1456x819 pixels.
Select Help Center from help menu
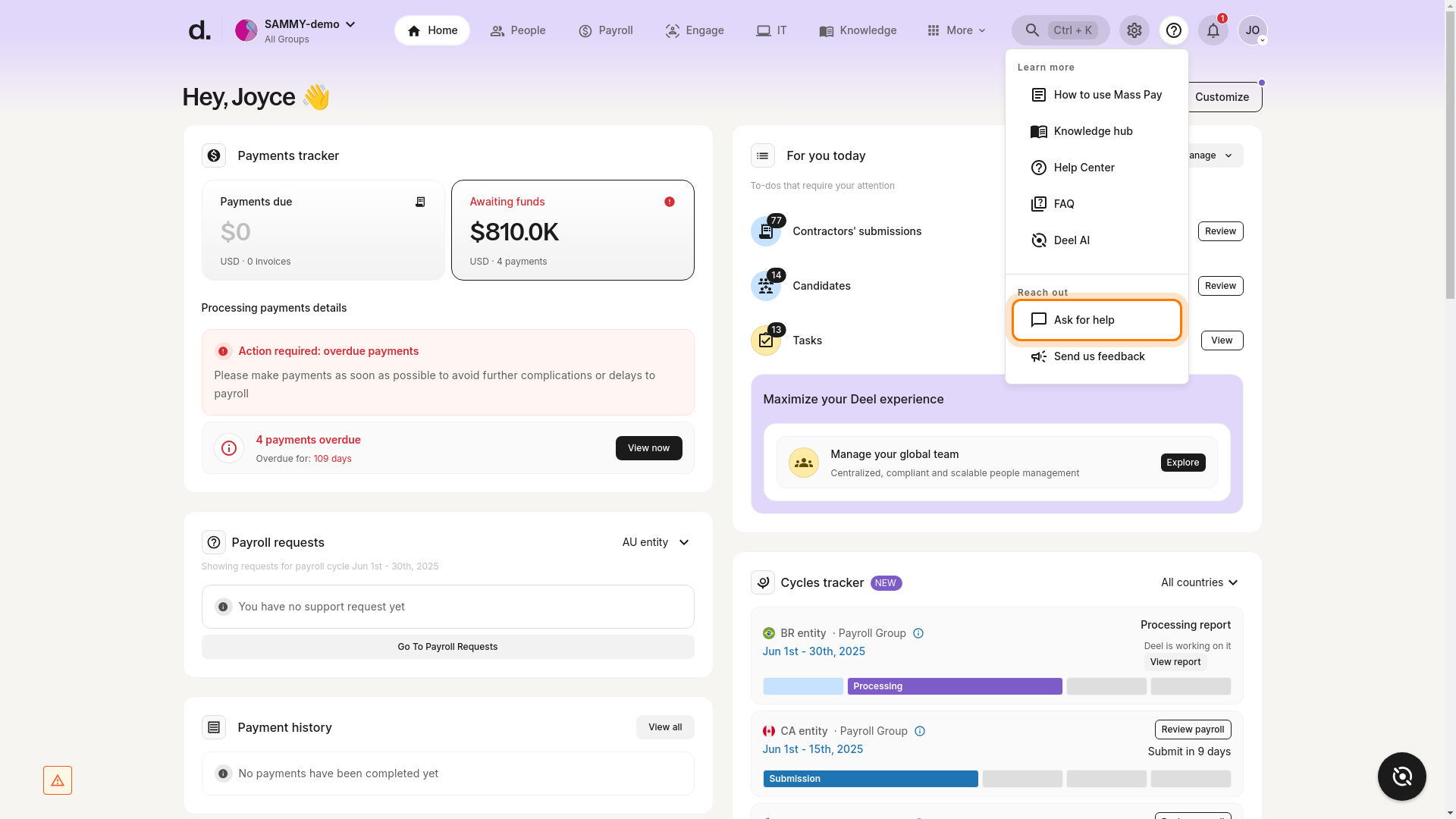pyautogui.click(x=1097, y=168)
